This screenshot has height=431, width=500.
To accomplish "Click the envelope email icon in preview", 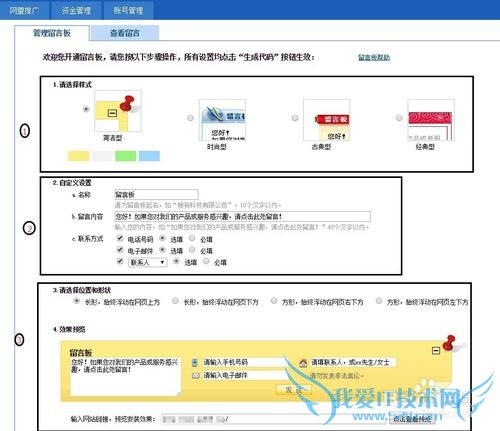I will (x=196, y=376).
